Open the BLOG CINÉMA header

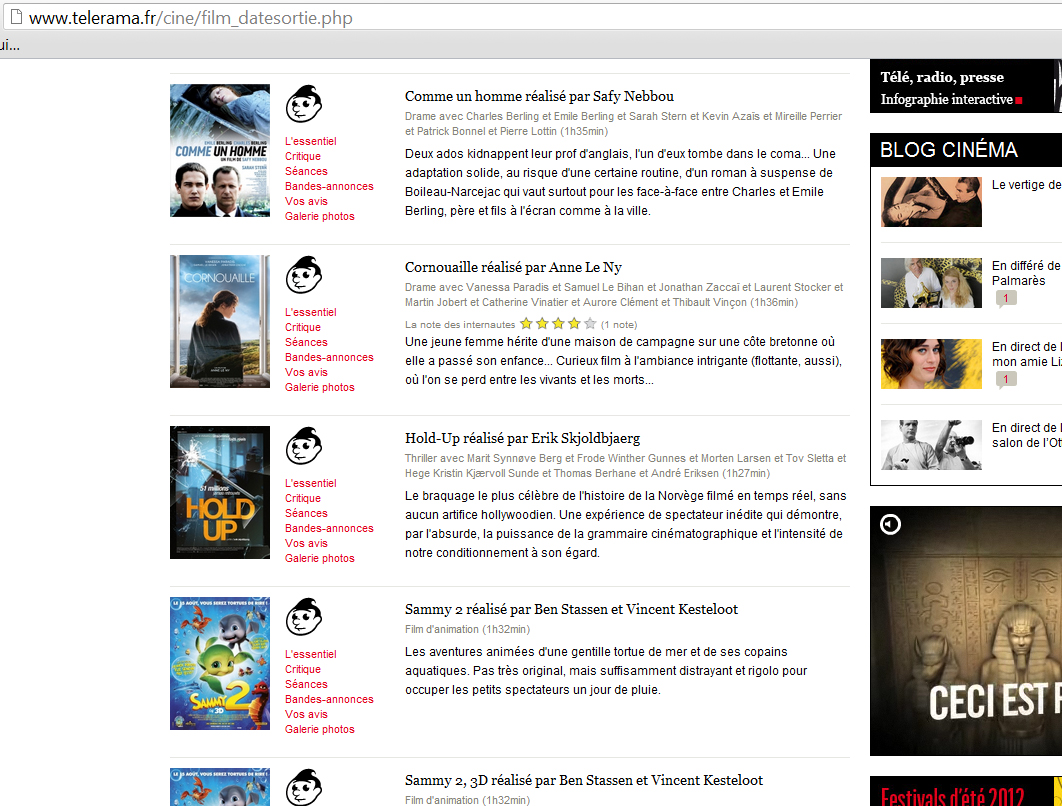tap(966, 150)
